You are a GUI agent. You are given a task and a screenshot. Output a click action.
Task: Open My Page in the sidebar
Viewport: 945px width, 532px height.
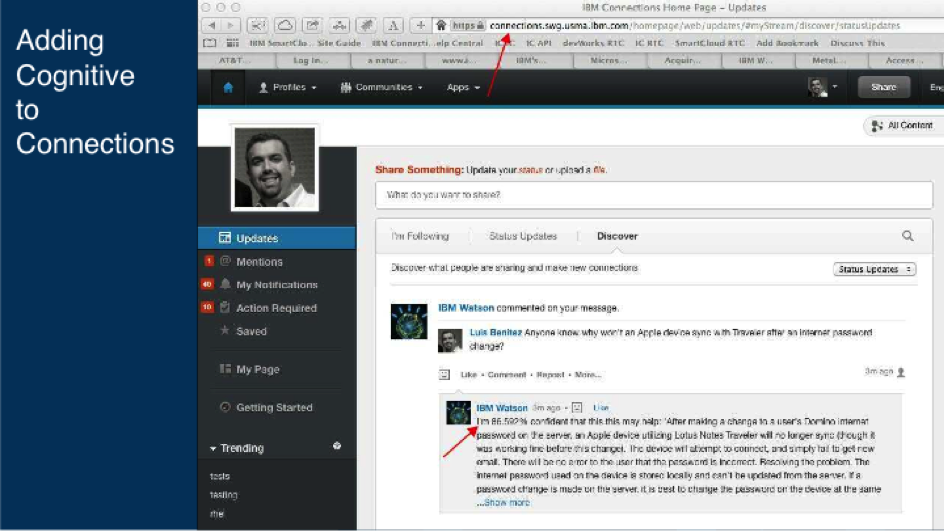click(x=257, y=369)
